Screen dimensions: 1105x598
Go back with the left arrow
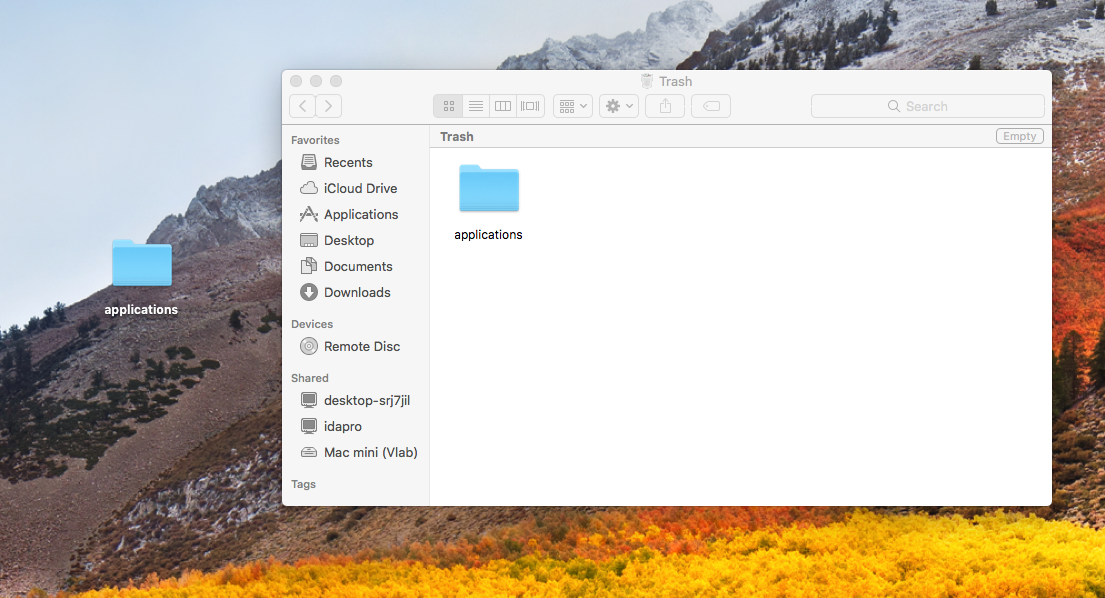[x=302, y=106]
